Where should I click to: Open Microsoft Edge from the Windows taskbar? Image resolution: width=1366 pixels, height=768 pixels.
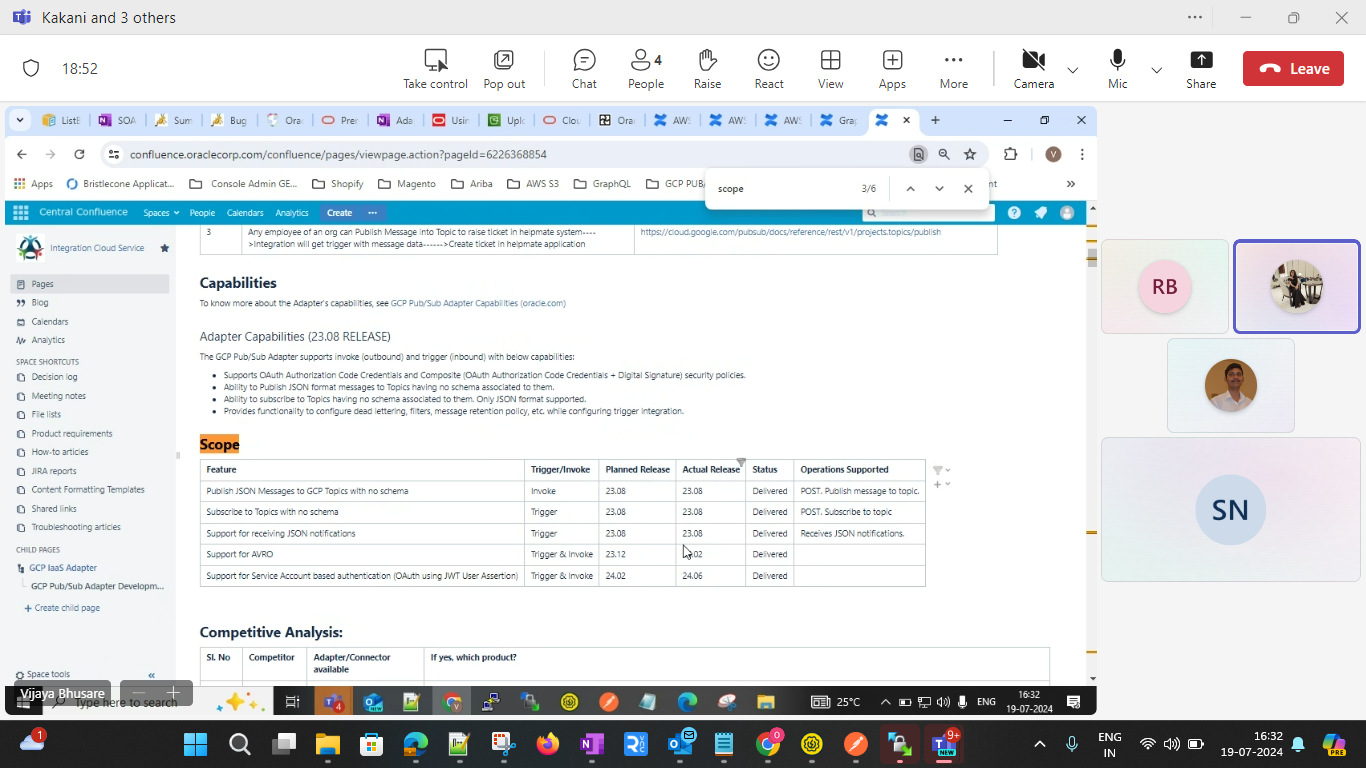(415, 743)
